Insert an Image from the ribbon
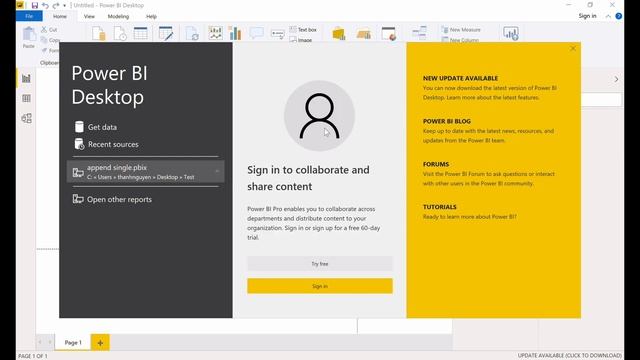The width and height of the screenshot is (640, 360). tap(301, 40)
